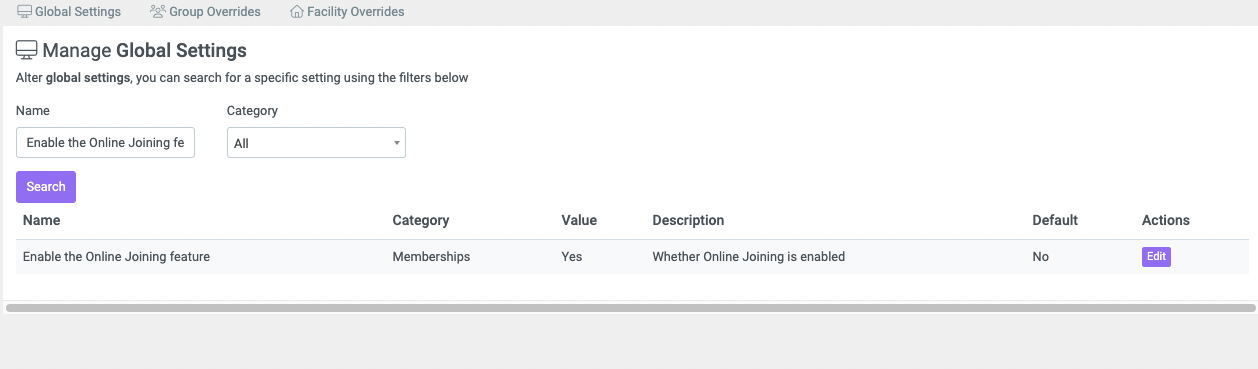Click 'Whether Online Joining is enabled' description
The width and height of the screenshot is (1258, 369).
pos(749,257)
